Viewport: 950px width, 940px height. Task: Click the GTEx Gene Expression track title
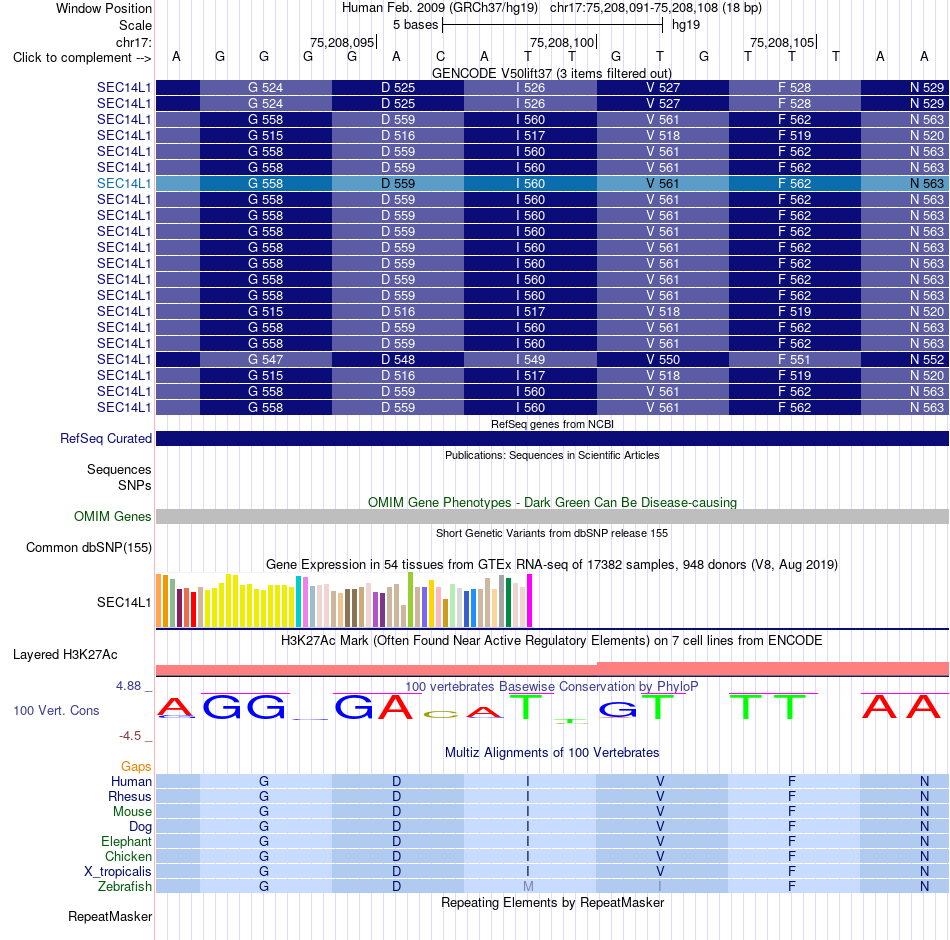tap(552, 564)
